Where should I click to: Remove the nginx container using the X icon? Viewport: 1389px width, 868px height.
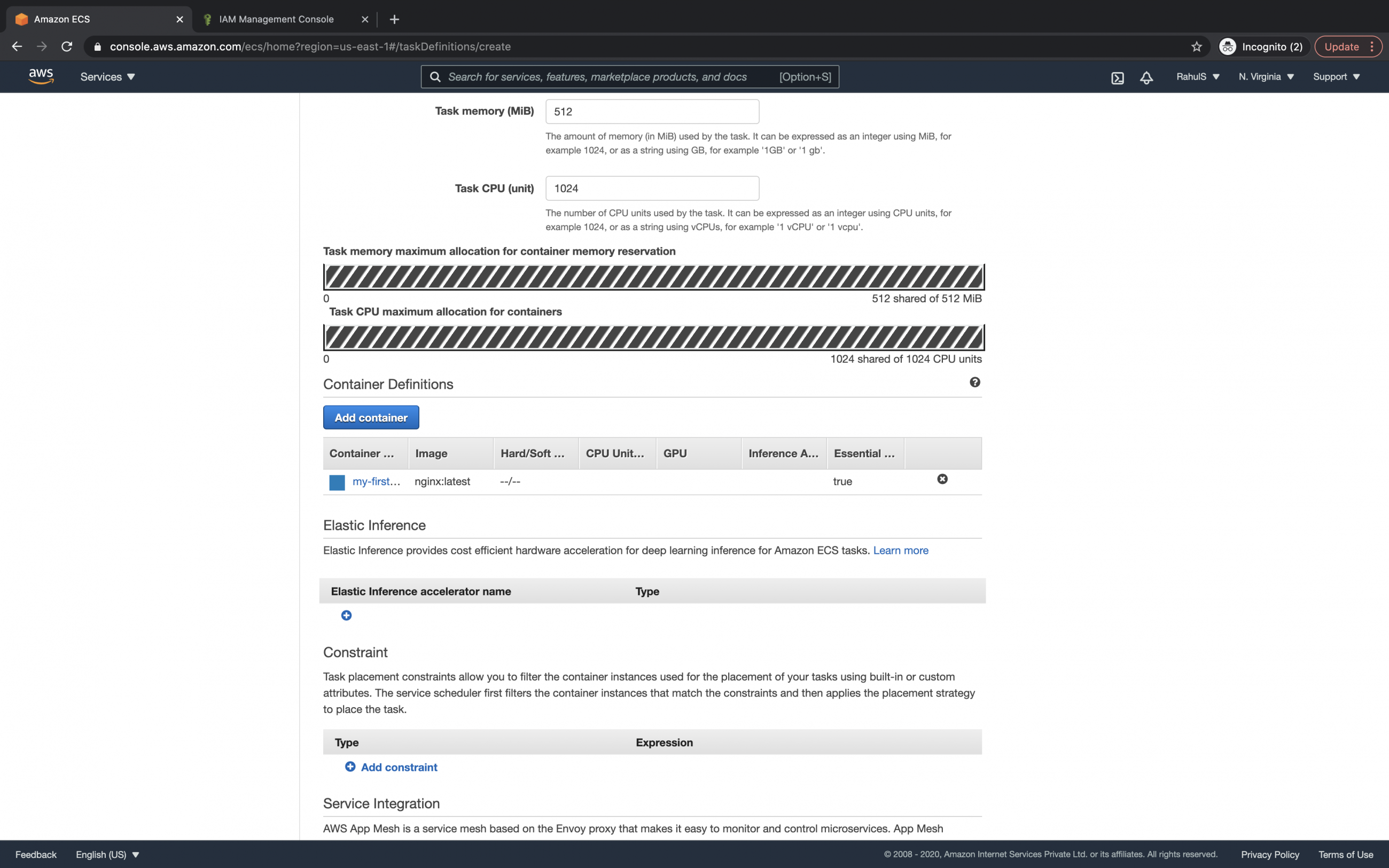942,478
